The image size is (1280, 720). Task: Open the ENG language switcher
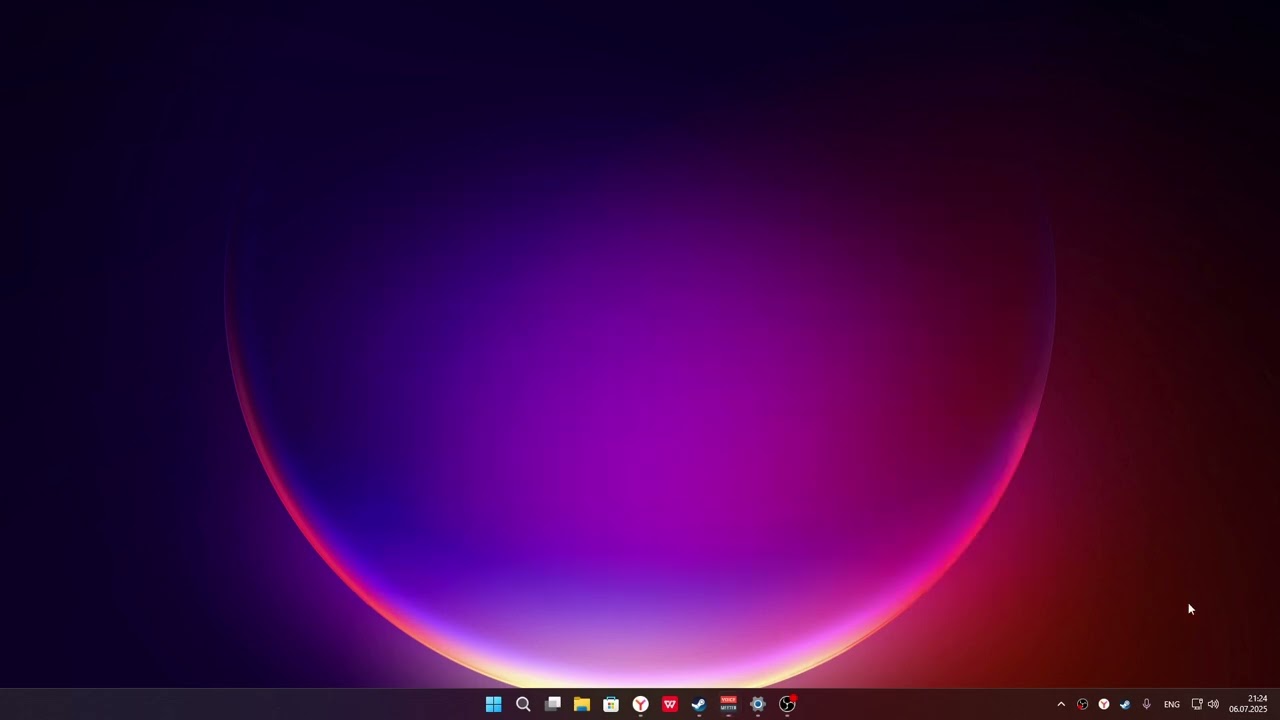(x=1172, y=704)
